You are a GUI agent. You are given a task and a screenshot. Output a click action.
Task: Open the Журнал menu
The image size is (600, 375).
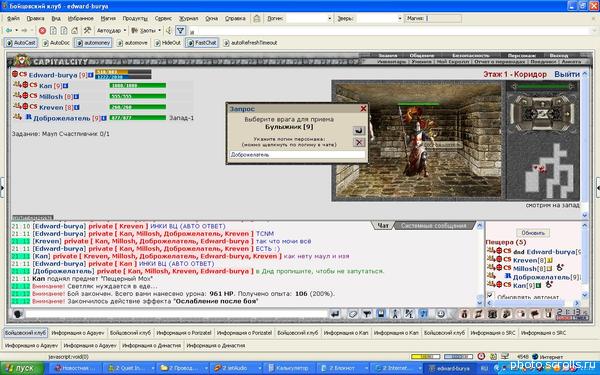pos(189,18)
